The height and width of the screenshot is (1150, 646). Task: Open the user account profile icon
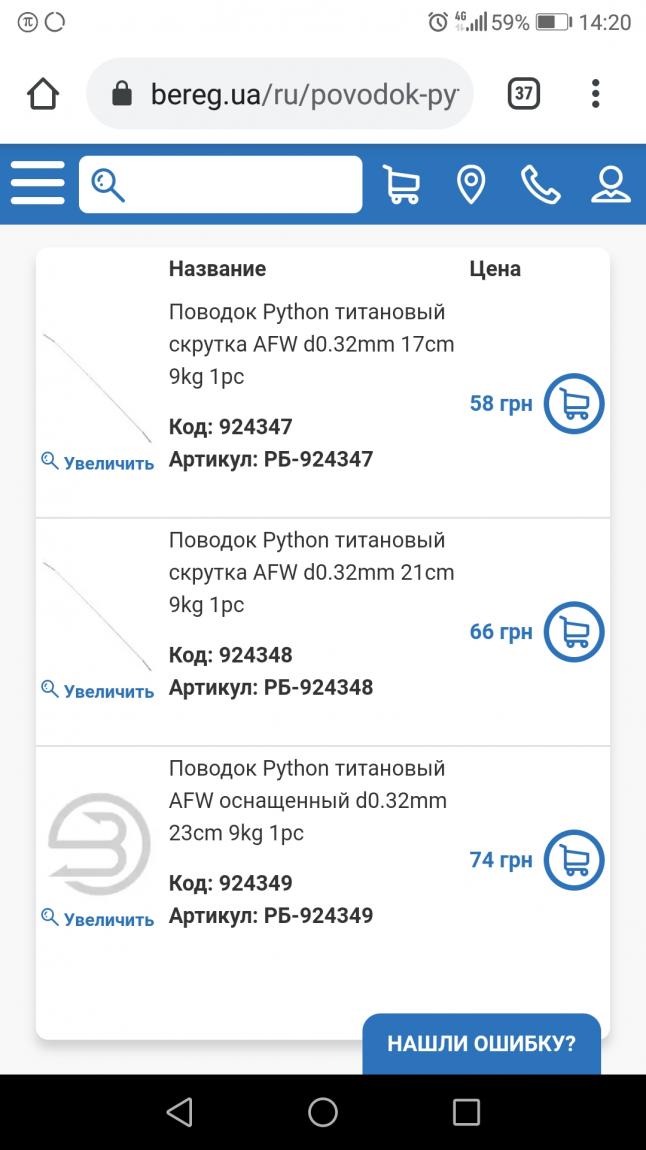click(610, 184)
